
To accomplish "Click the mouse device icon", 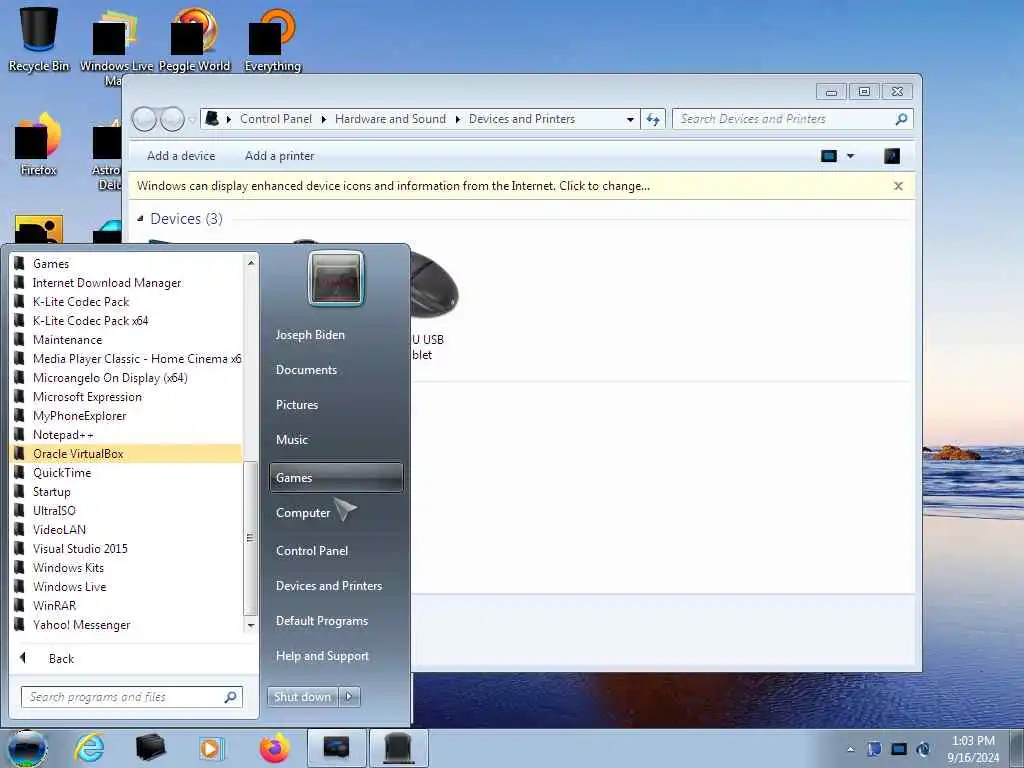I will click(434, 285).
